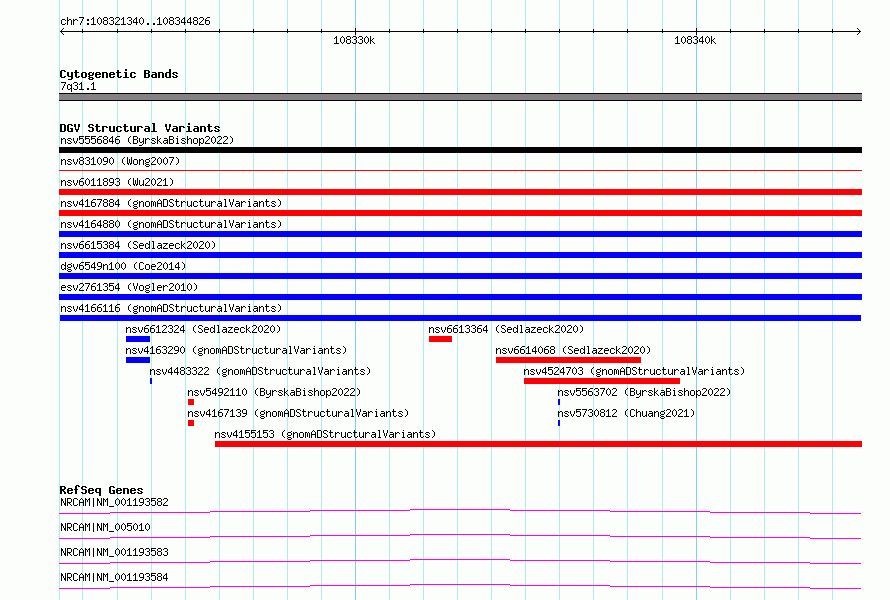
Task: Open variant nsv4155153 gnomAD label
Action: pyautogui.click(x=325, y=434)
